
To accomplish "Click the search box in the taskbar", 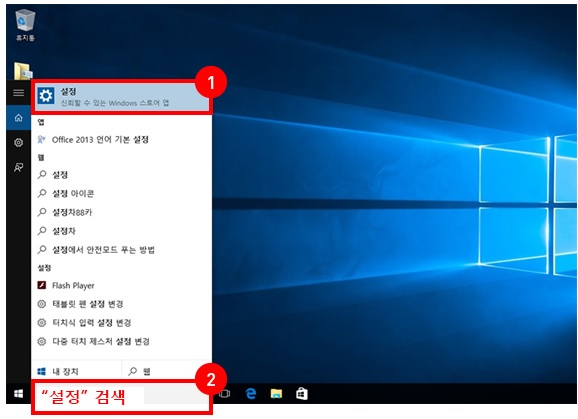I will point(122,397).
